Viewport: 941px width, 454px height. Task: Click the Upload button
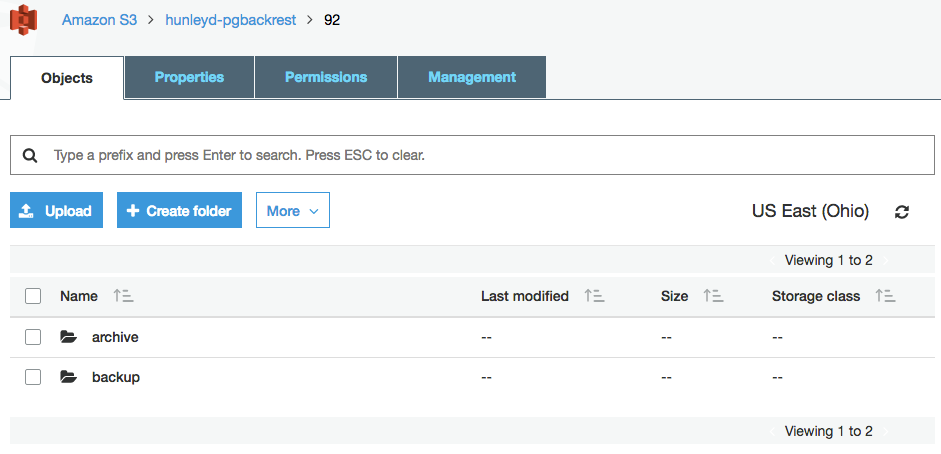pos(56,211)
